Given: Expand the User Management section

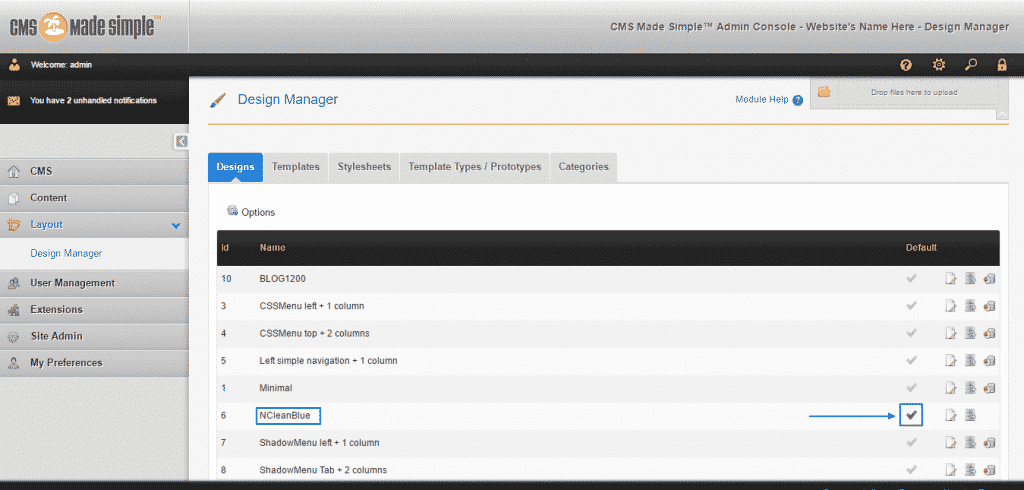Looking at the screenshot, I should click(x=94, y=283).
